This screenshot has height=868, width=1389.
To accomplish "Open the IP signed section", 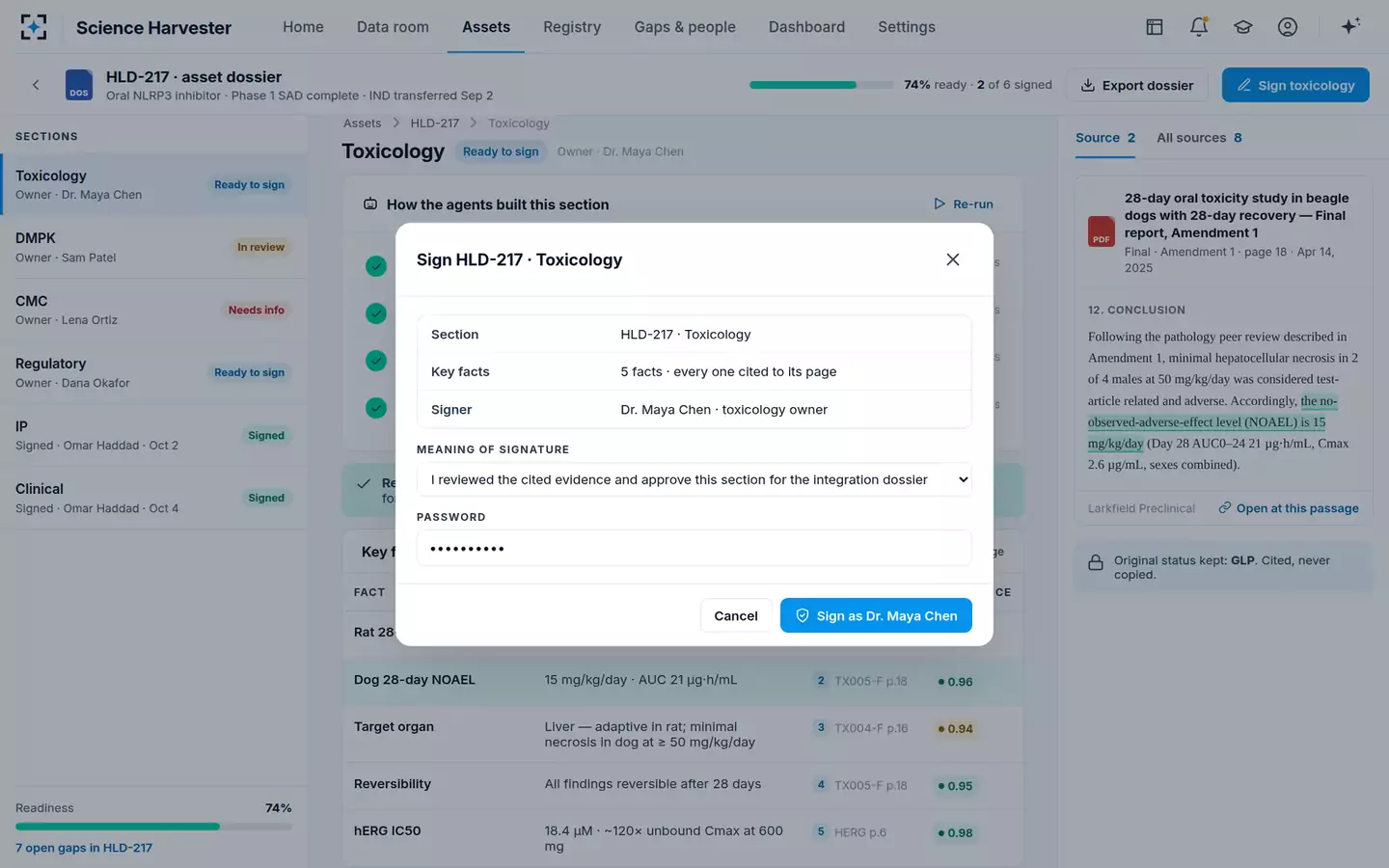I will point(153,435).
